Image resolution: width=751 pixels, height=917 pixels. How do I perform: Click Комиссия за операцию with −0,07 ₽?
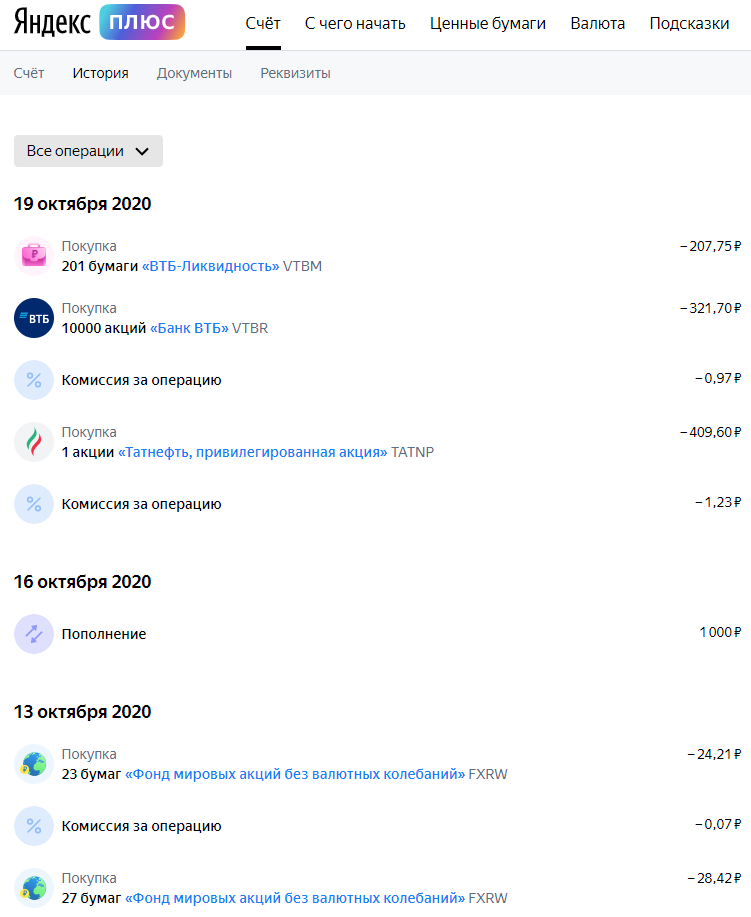pos(142,826)
